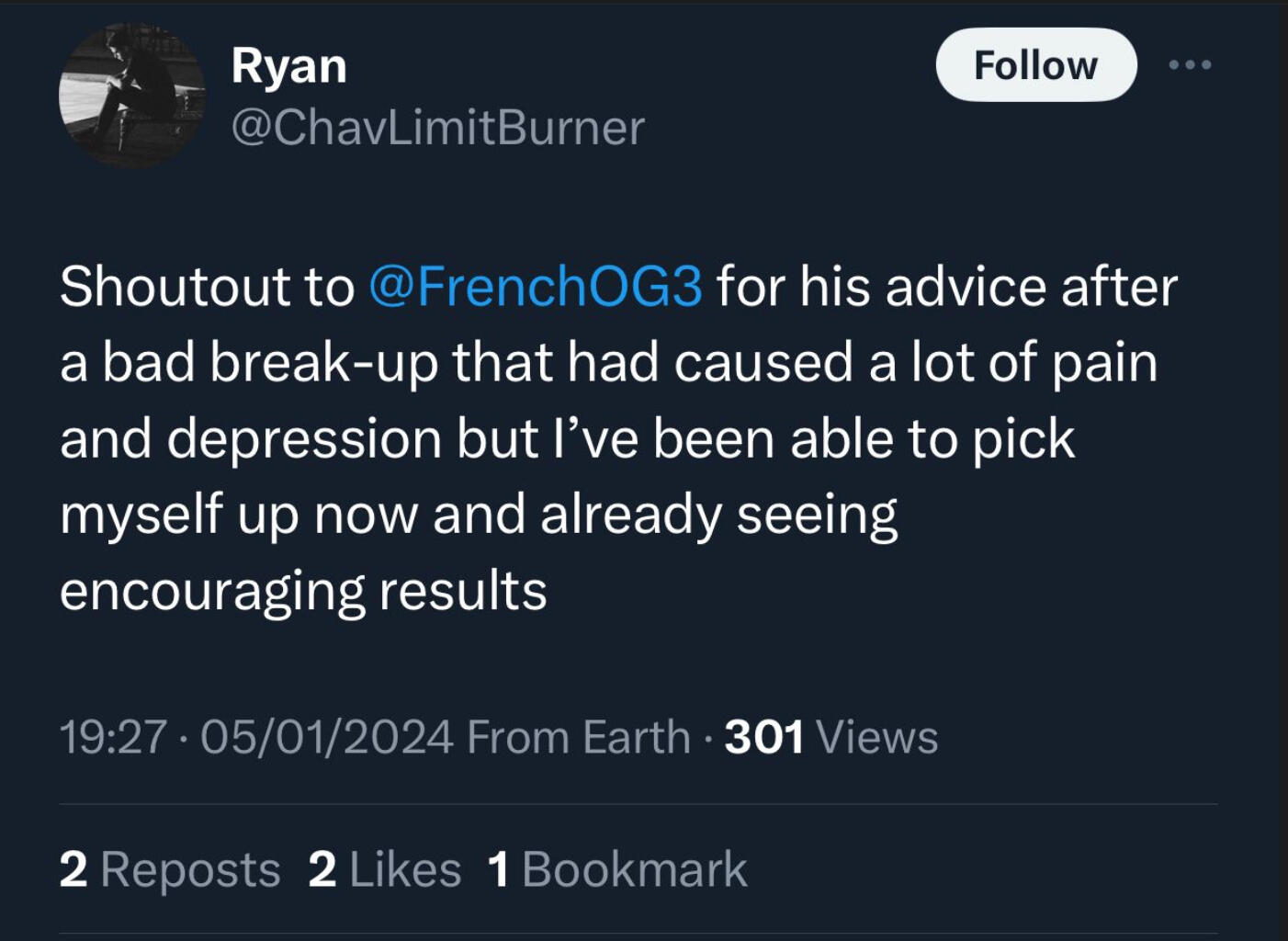Follow the Ryan account
Viewport: 1288px width, 941px height.
[x=1035, y=65]
